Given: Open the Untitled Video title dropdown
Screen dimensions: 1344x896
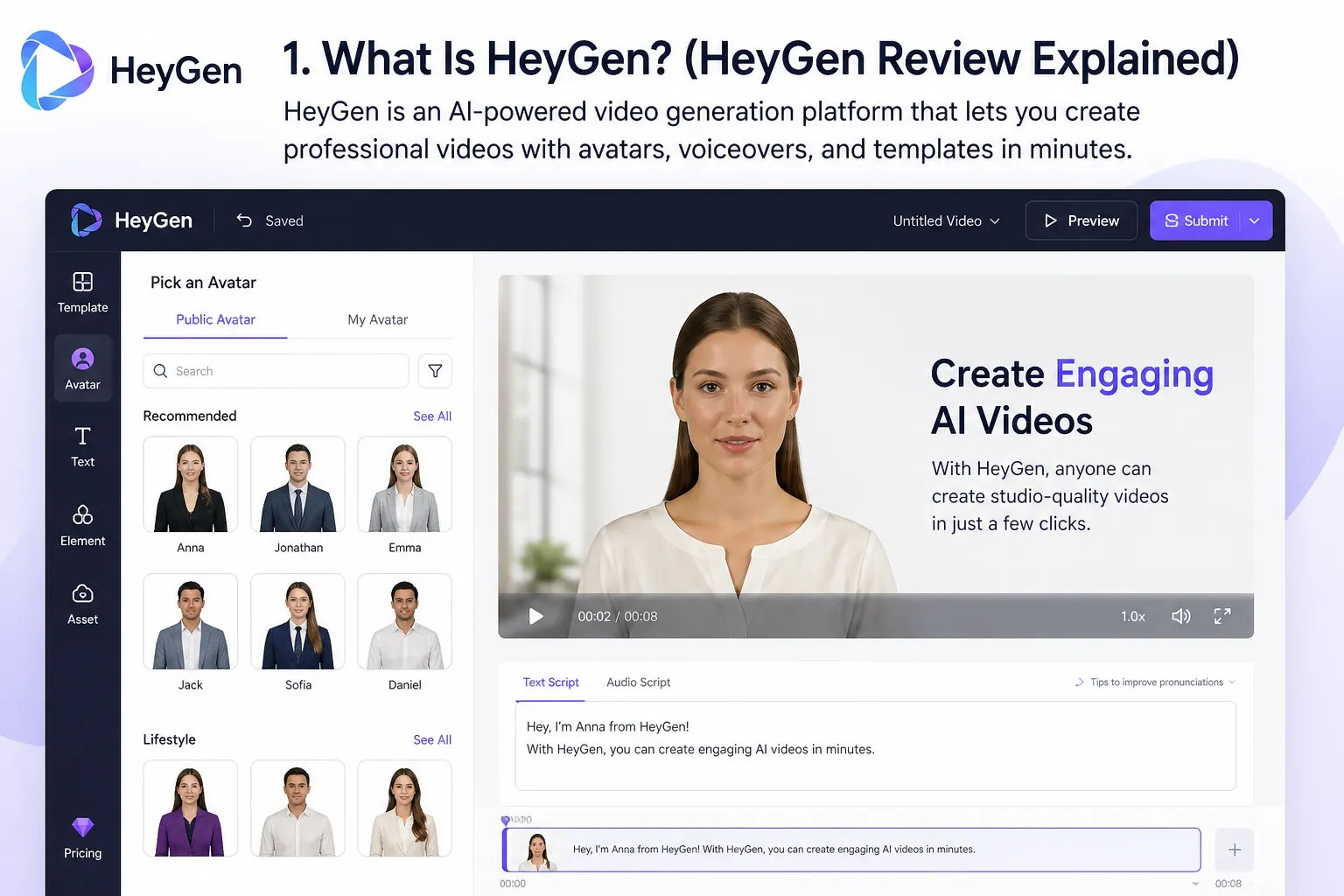Looking at the screenshot, I should point(946,220).
